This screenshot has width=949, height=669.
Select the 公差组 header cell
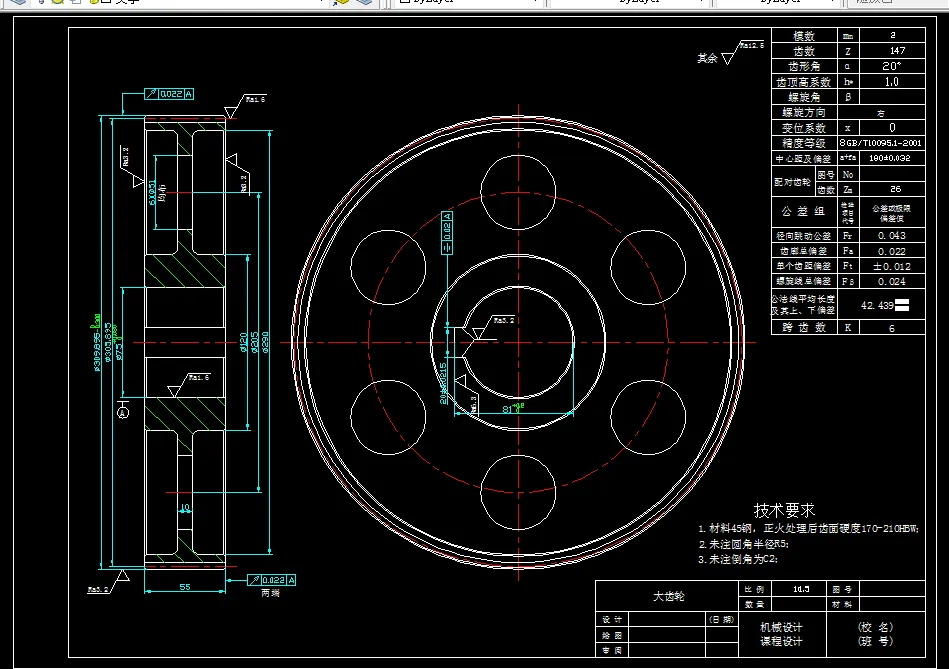pos(803,211)
